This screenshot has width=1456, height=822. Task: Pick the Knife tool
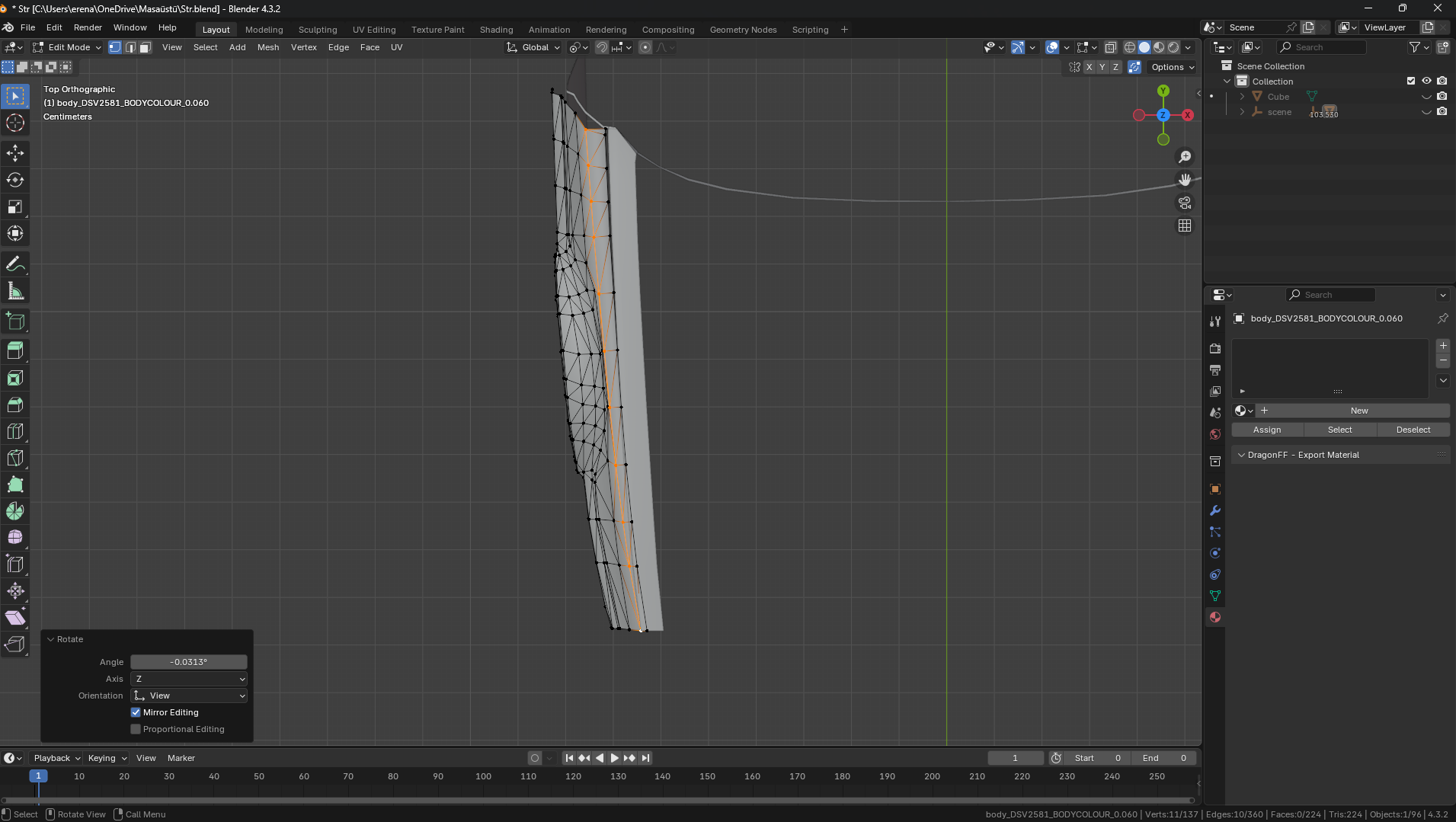(15, 458)
